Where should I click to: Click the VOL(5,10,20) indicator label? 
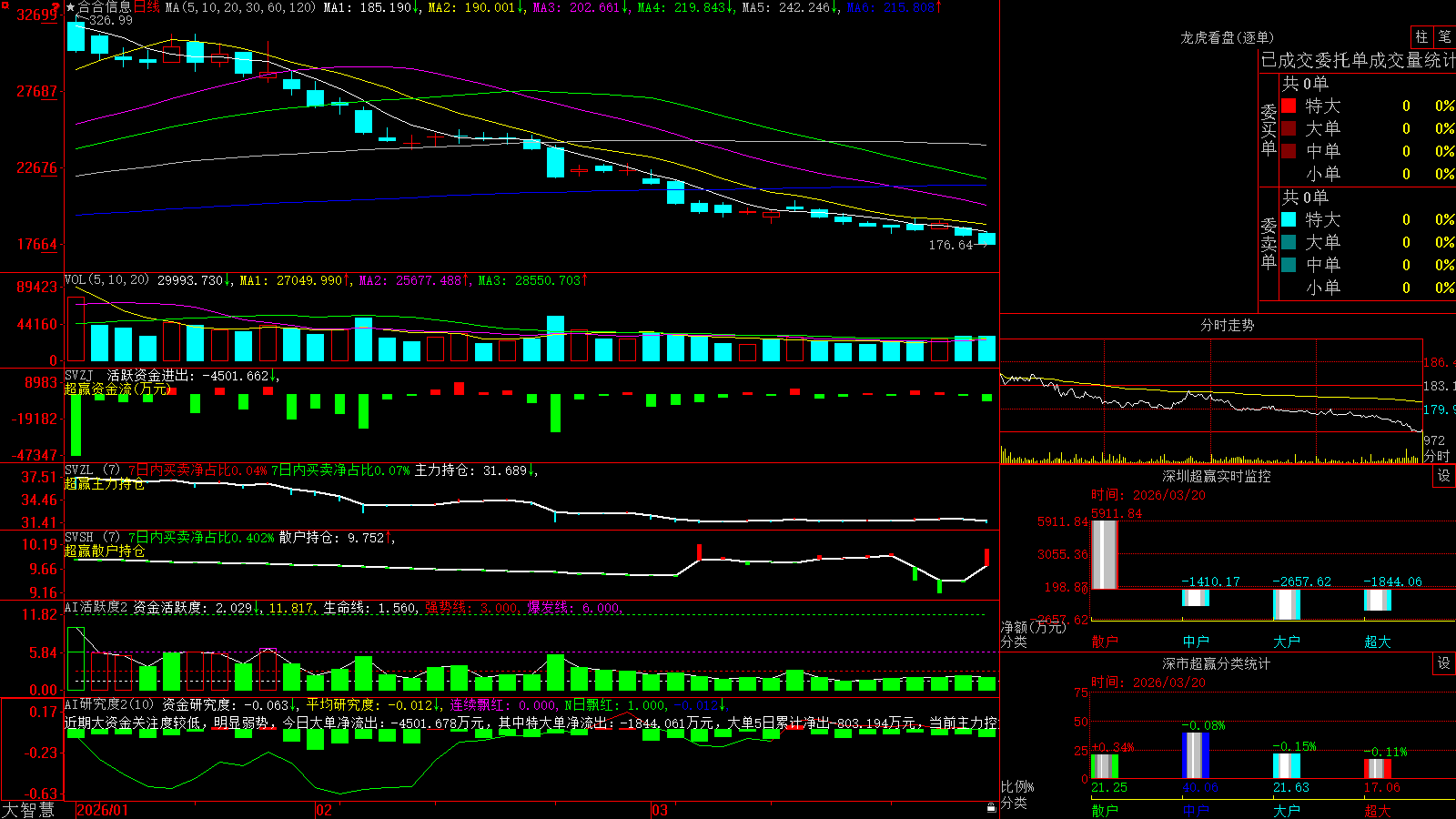pyautogui.click(x=106, y=280)
